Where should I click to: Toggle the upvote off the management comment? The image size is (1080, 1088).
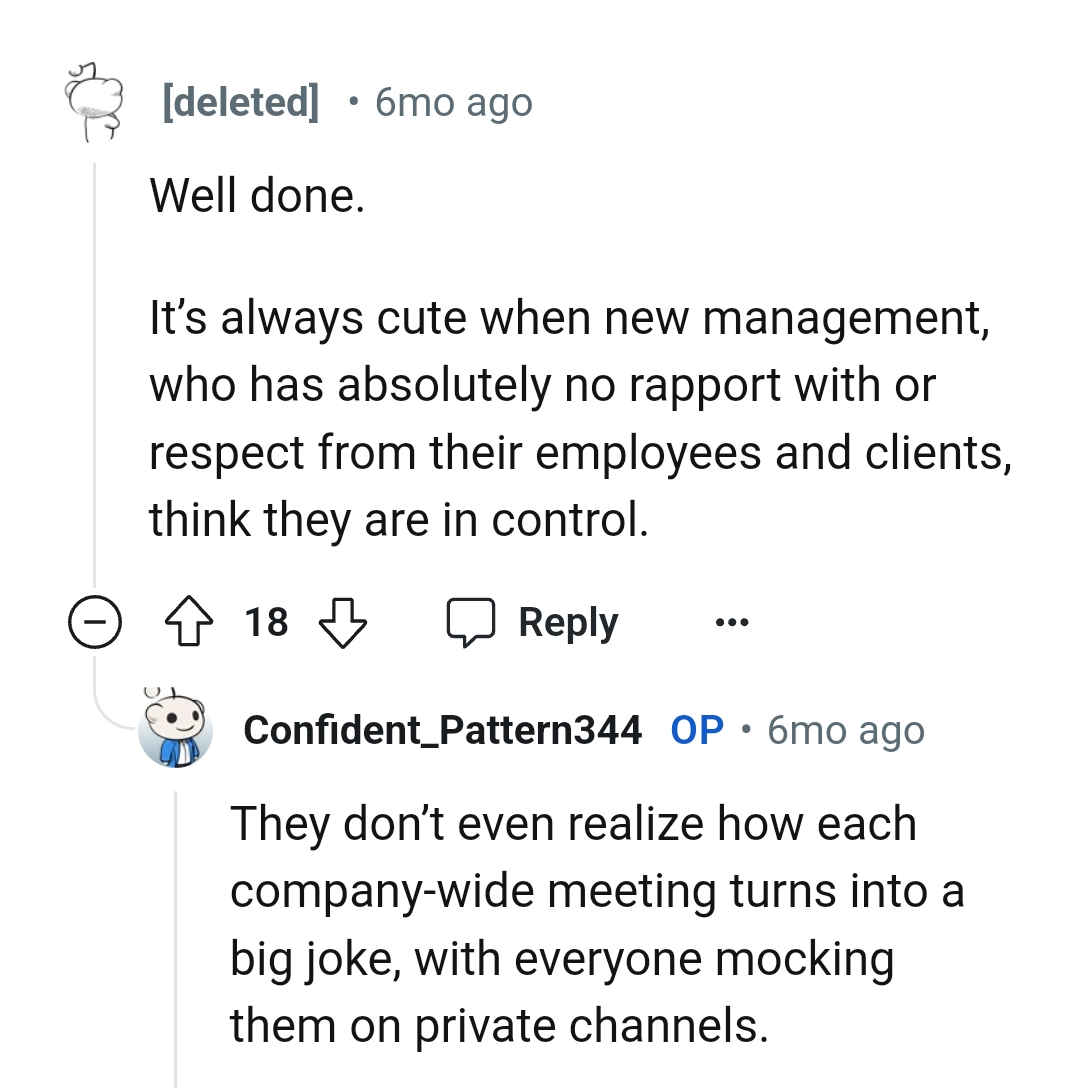(x=188, y=621)
